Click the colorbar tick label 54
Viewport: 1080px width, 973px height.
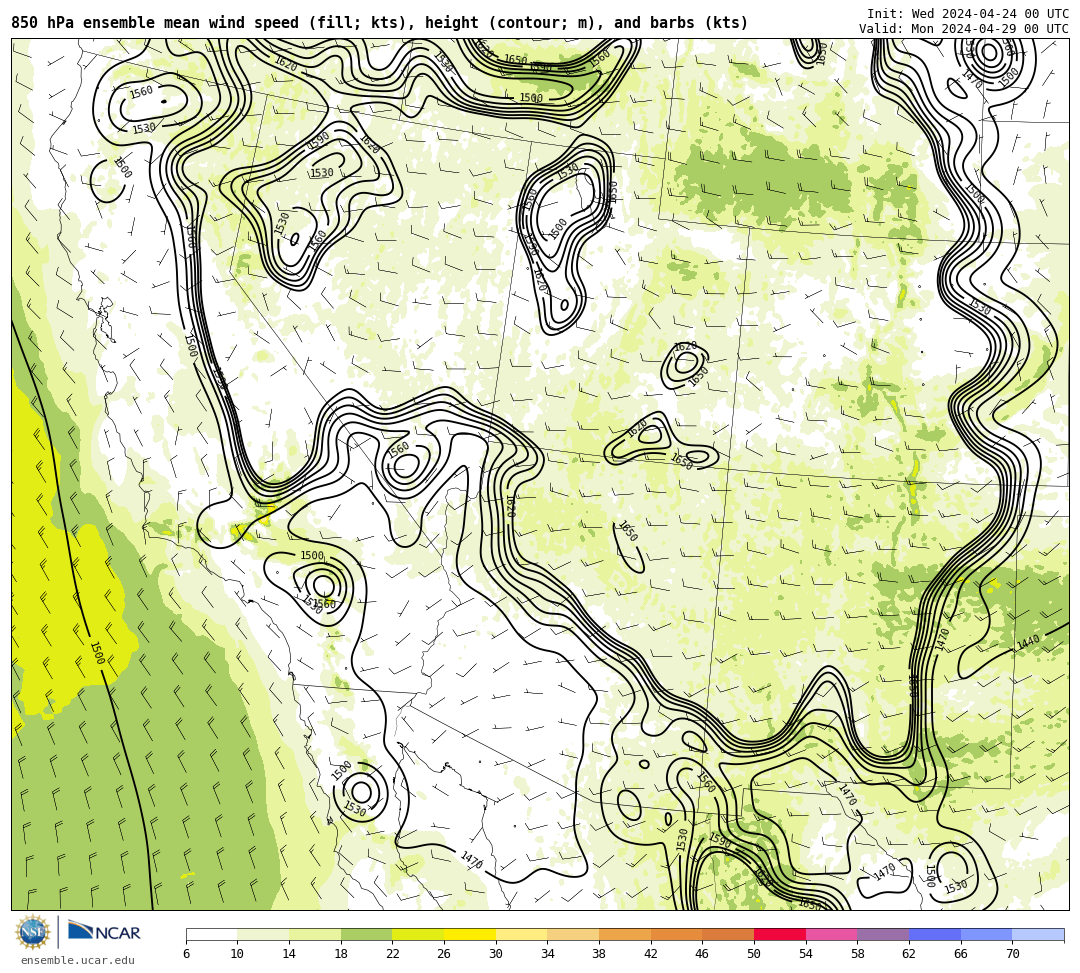pos(806,954)
